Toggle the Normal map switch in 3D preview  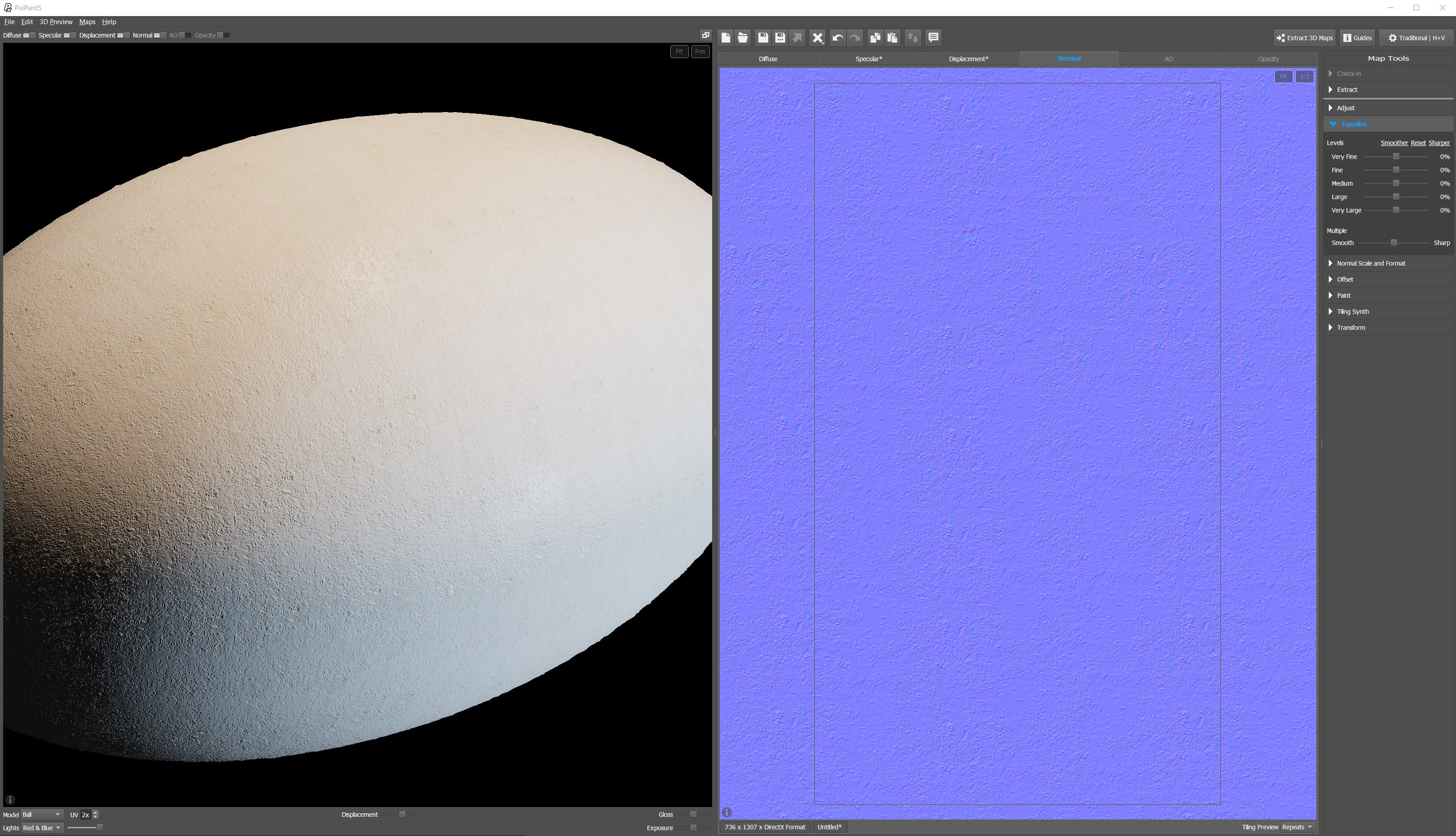point(160,36)
